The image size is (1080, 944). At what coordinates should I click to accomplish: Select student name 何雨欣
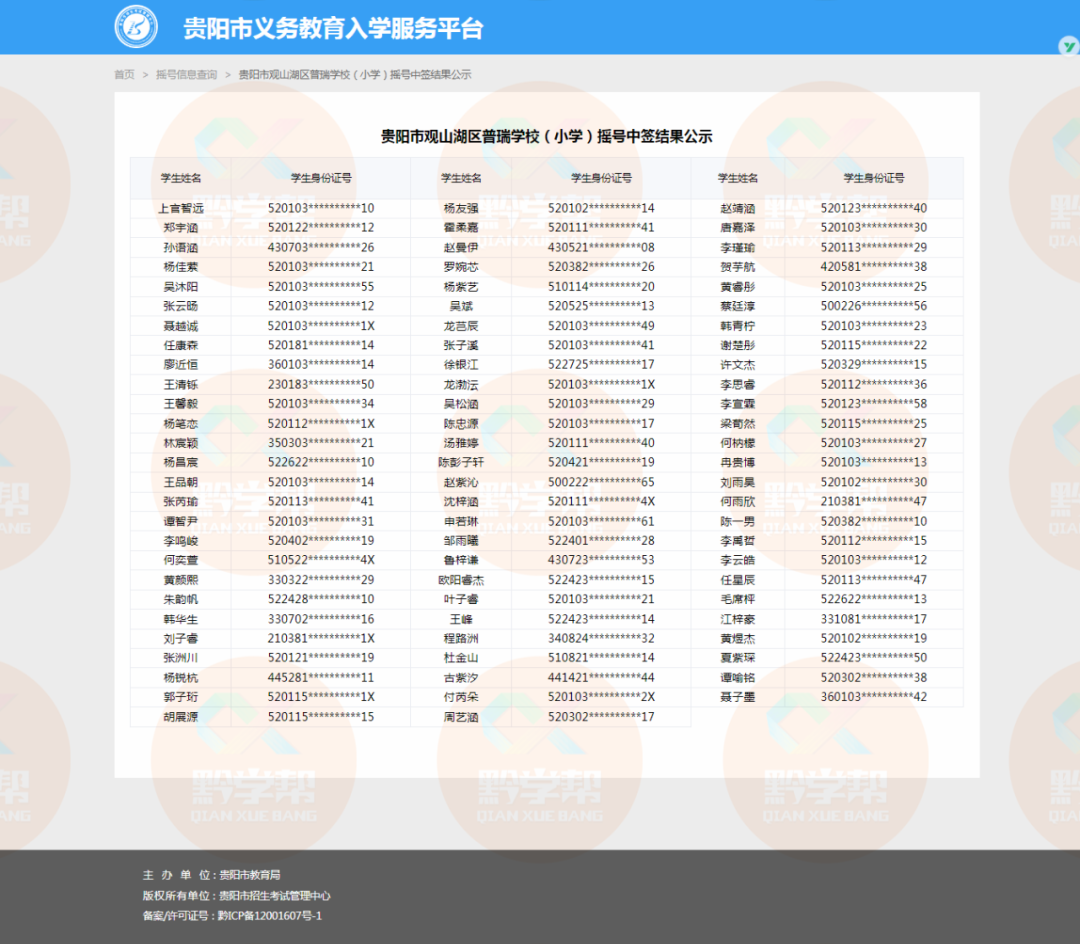coord(738,501)
